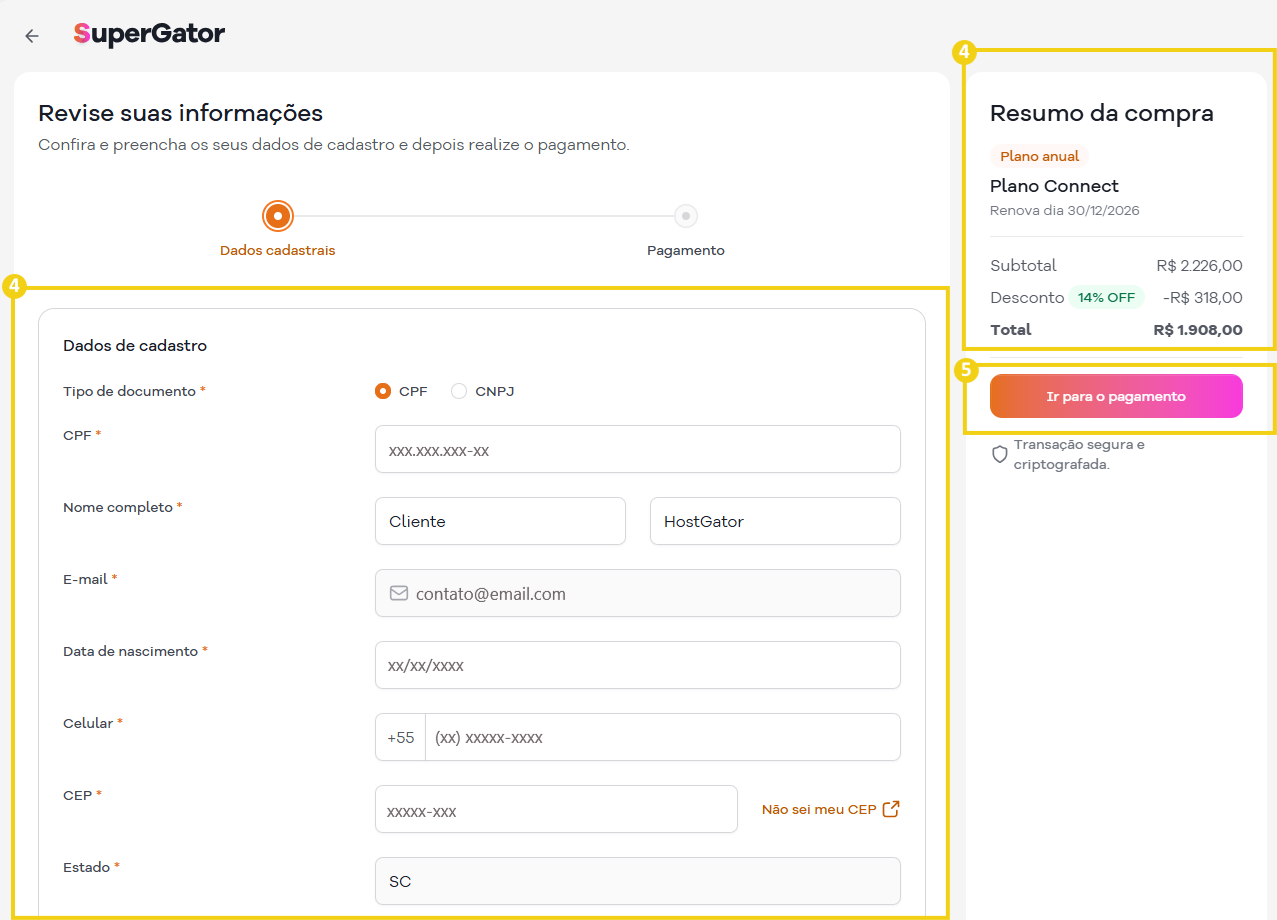The width and height of the screenshot is (1277, 920).
Task: Click the stepper progress bar between steps
Action: click(x=480, y=215)
